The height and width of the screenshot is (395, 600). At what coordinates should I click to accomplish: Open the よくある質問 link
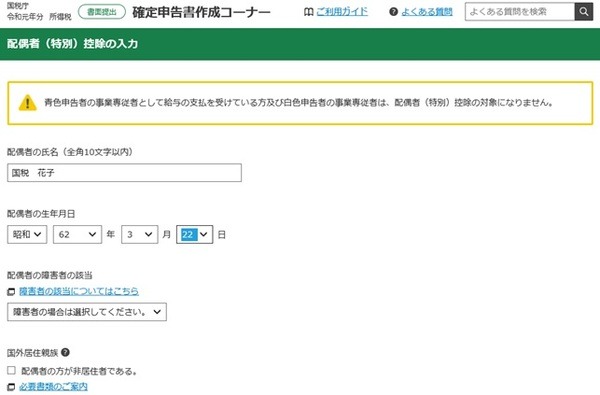coord(427,12)
